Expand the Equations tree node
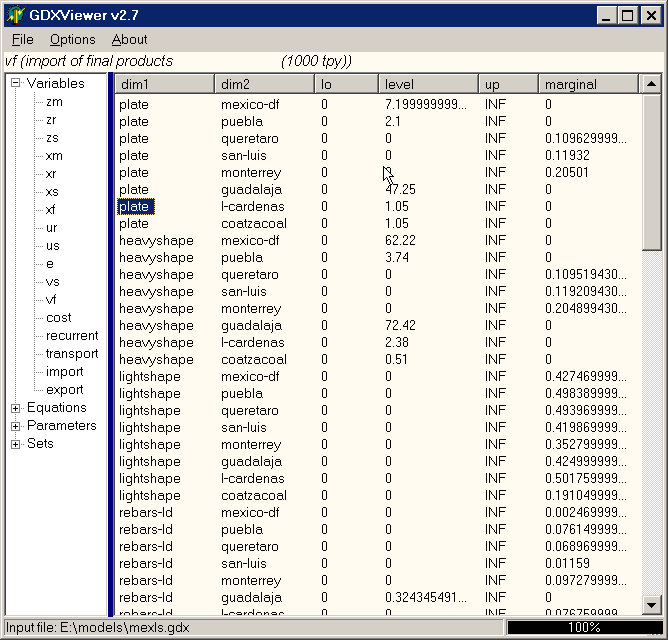 [x=16, y=408]
